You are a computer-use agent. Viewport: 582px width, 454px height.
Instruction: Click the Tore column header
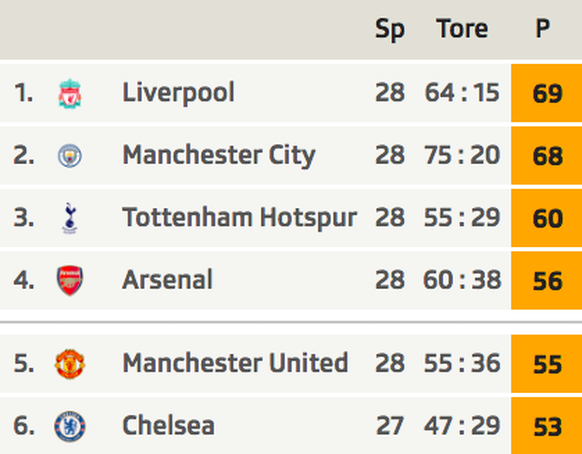click(462, 29)
